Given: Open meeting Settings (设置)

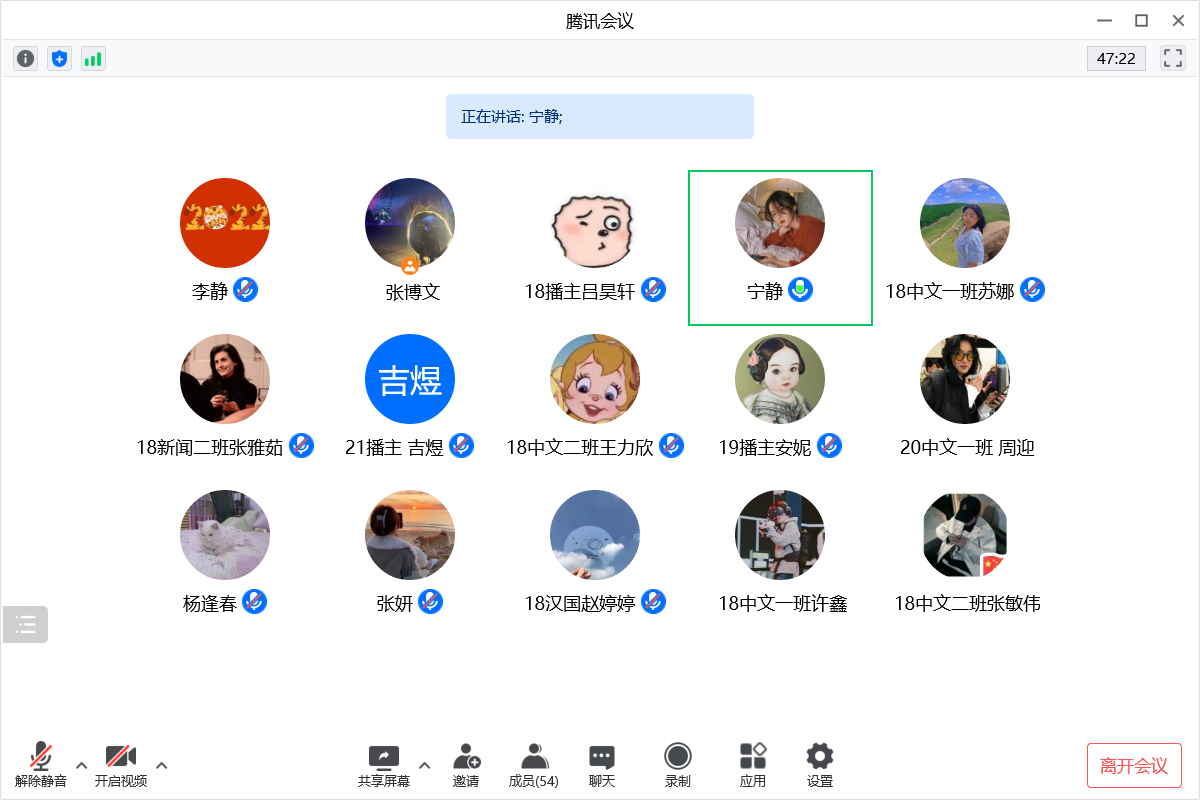Looking at the screenshot, I should [819, 765].
